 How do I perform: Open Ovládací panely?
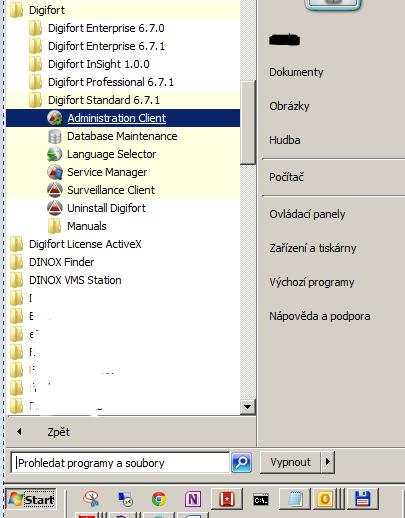tap(307, 214)
